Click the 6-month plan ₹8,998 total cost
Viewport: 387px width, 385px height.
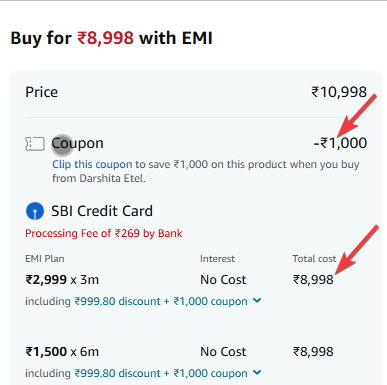tap(313, 352)
